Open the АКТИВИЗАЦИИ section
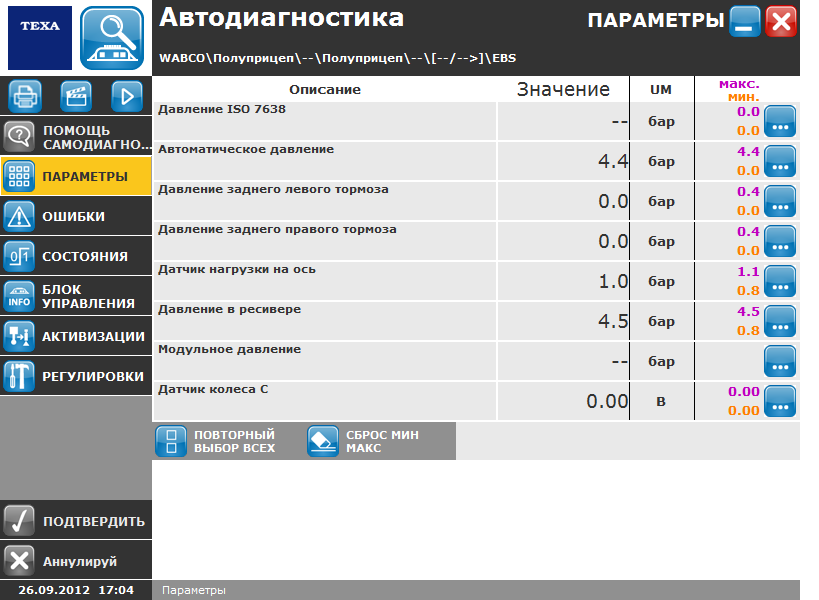The height and width of the screenshot is (600, 819). point(76,336)
